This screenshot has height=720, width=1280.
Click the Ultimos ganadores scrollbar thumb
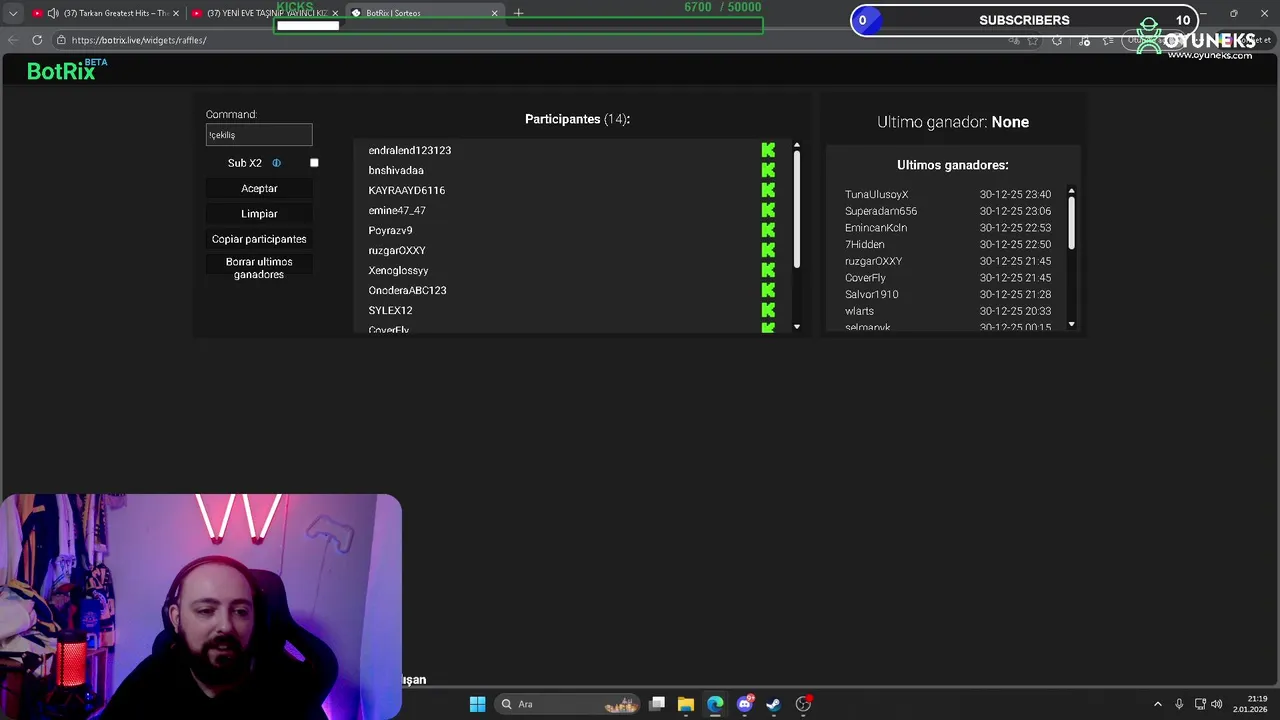(x=1071, y=222)
